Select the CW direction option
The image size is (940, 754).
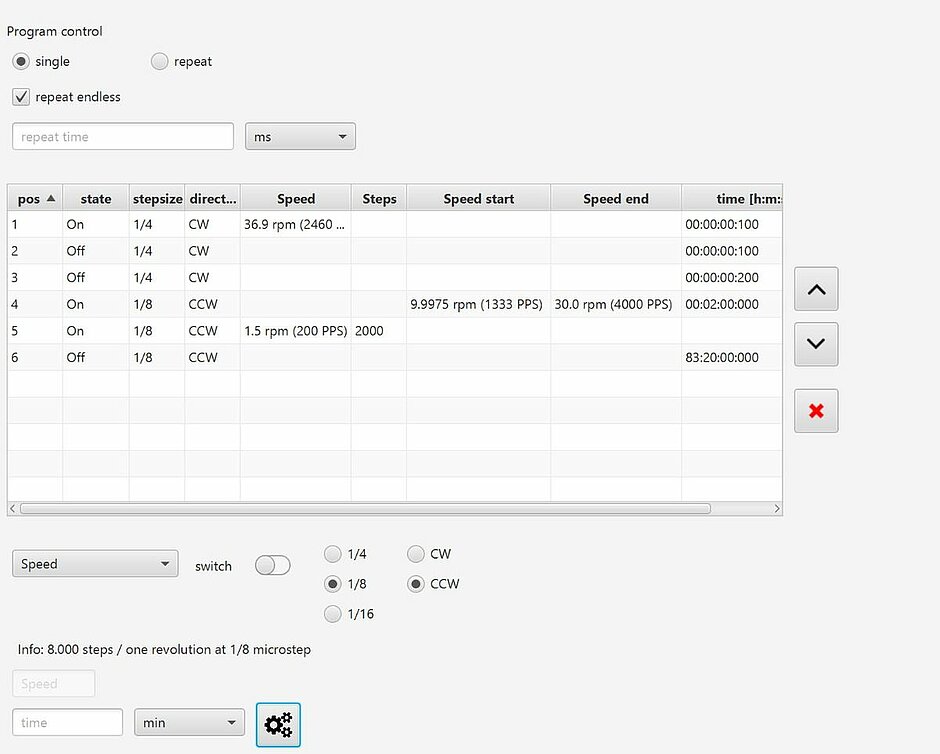[416, 554]
